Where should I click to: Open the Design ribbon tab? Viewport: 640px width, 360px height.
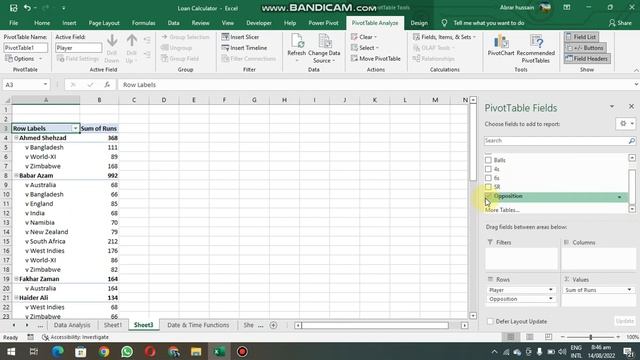tap(419, 23)
